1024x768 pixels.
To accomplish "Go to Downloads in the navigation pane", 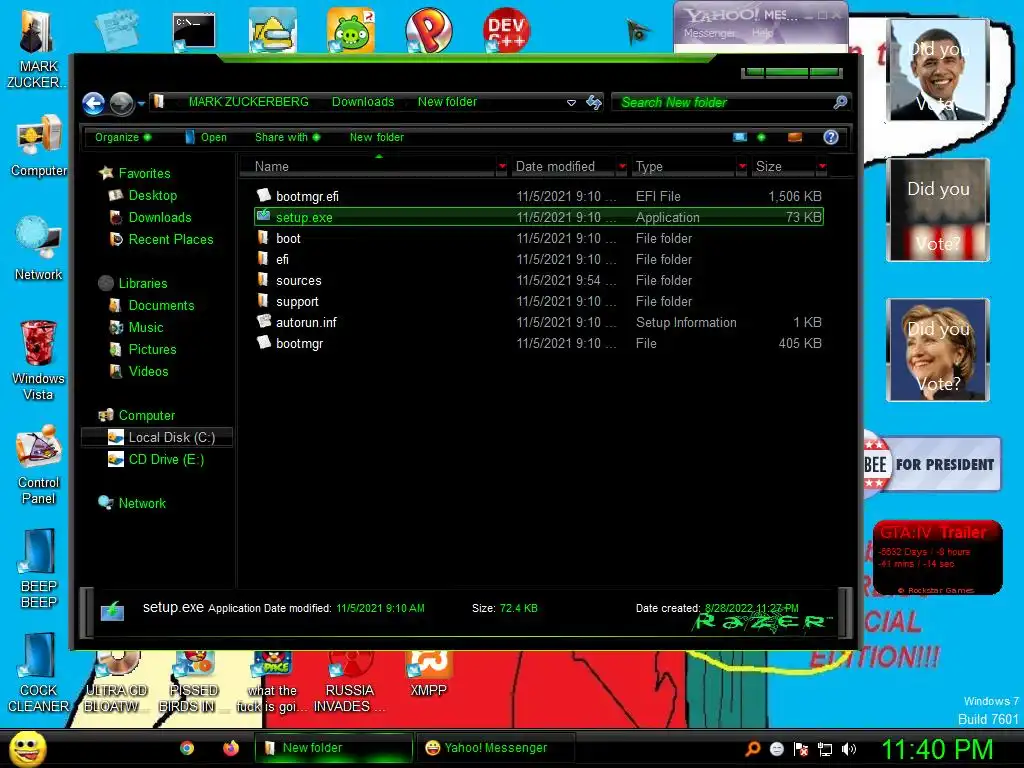I will [x=150, y=217].
